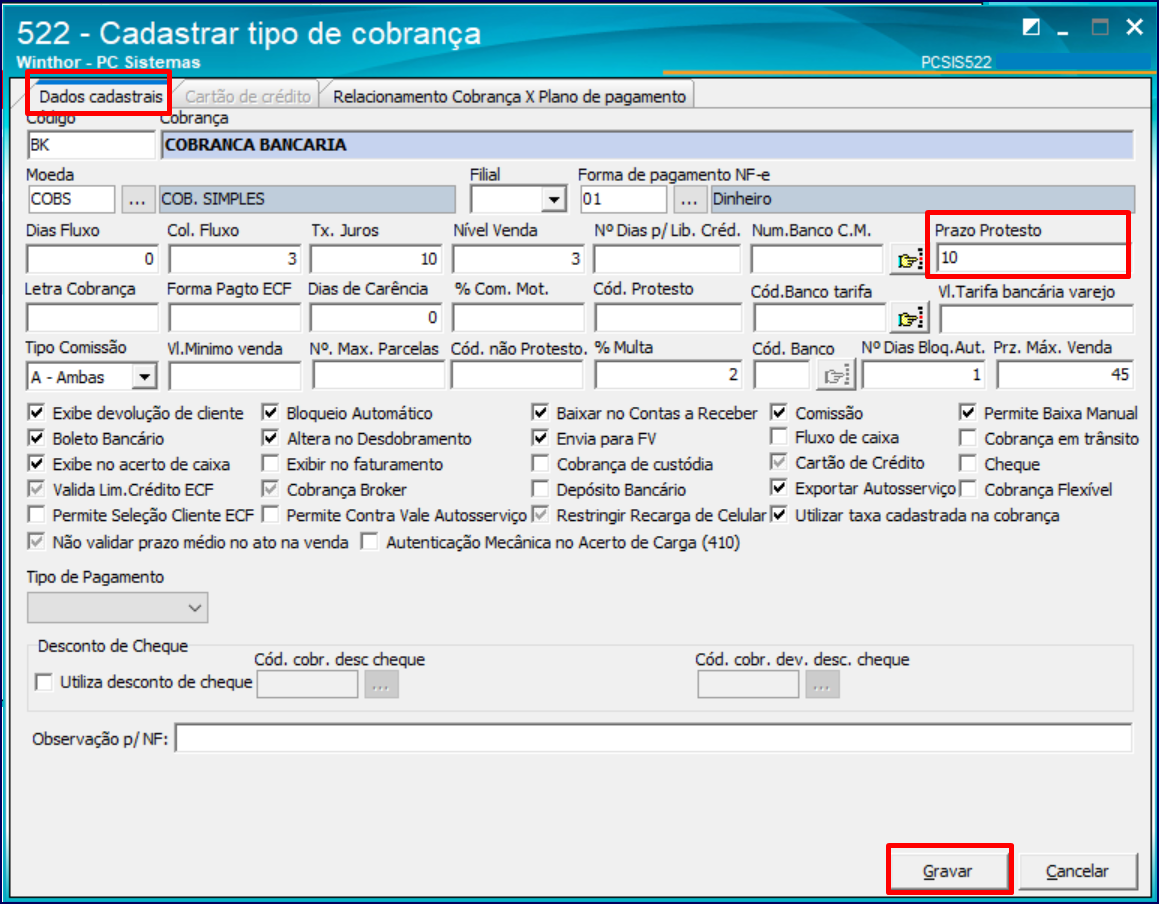
Task: Open lookup beside Cód.Banco tarifa field
Action: tap(908, 319)
